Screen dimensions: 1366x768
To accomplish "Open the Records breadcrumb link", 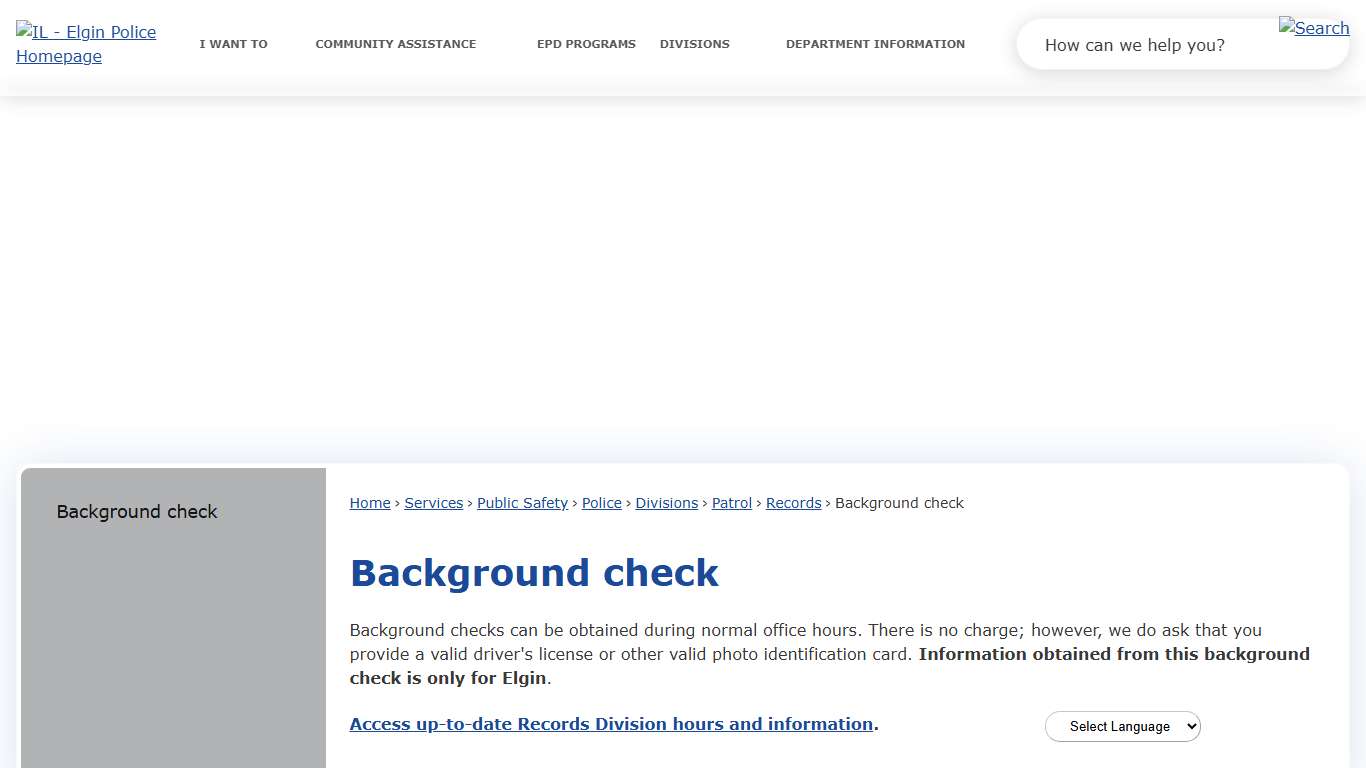I will pyautogui.click(x=793, y=503).
